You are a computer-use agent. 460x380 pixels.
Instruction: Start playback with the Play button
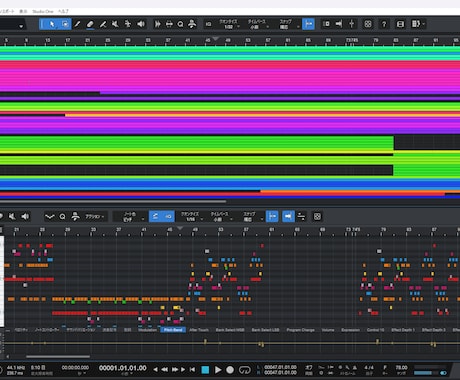click(x=218, y=370)
